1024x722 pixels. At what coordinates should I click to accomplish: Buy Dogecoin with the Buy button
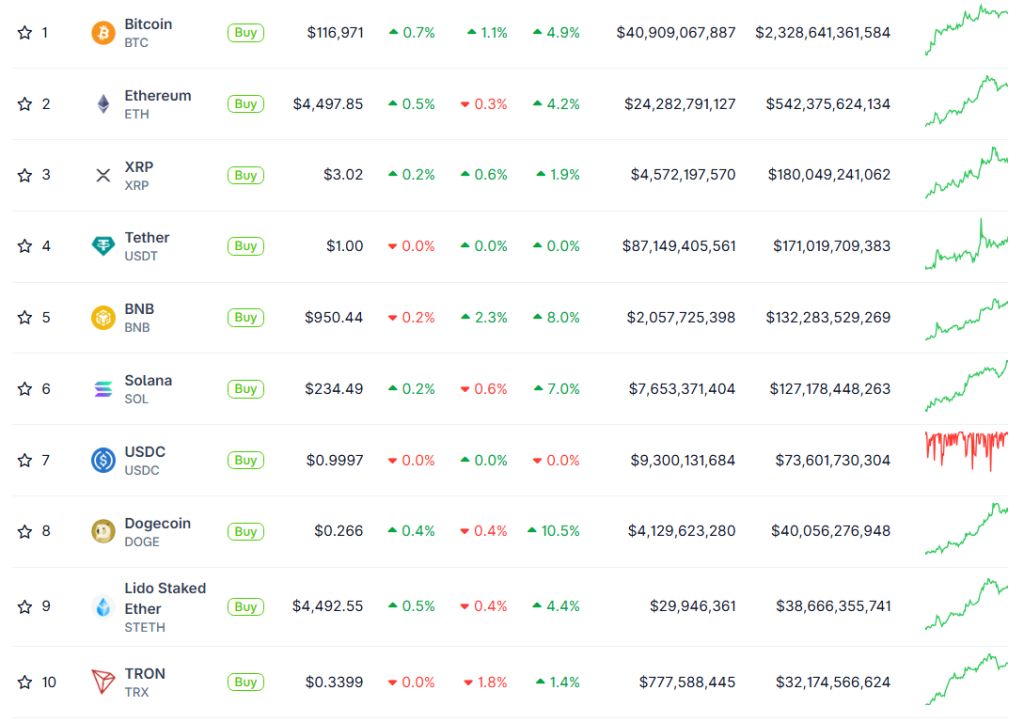(246, 531)
